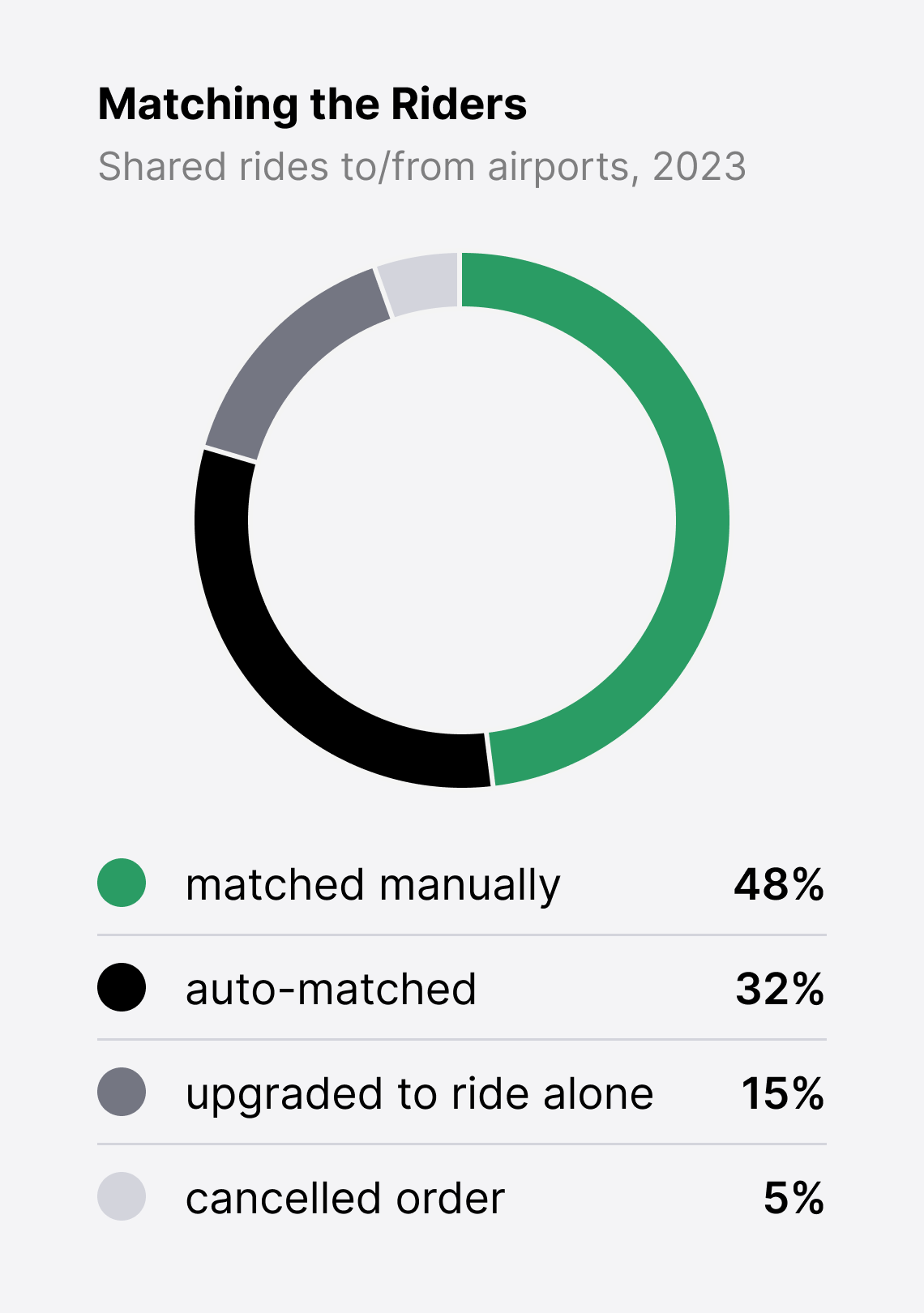Click the empty center of the donut chart

click(462, 520)
